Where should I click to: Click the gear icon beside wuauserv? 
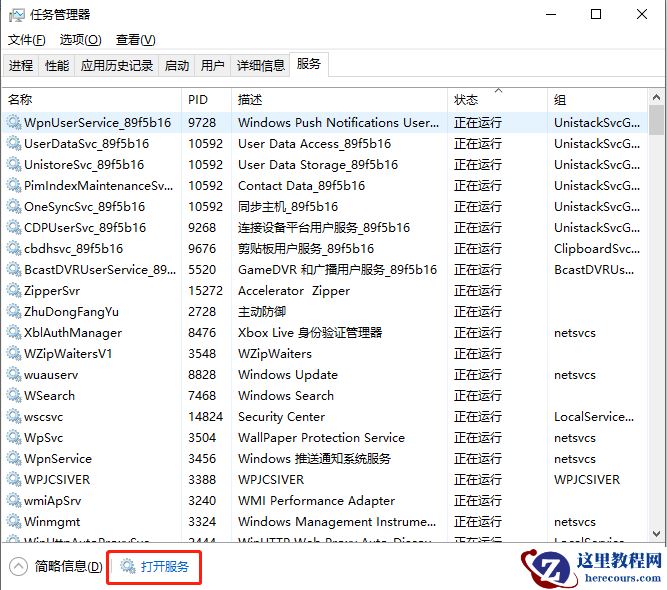[x=14, y=375]
